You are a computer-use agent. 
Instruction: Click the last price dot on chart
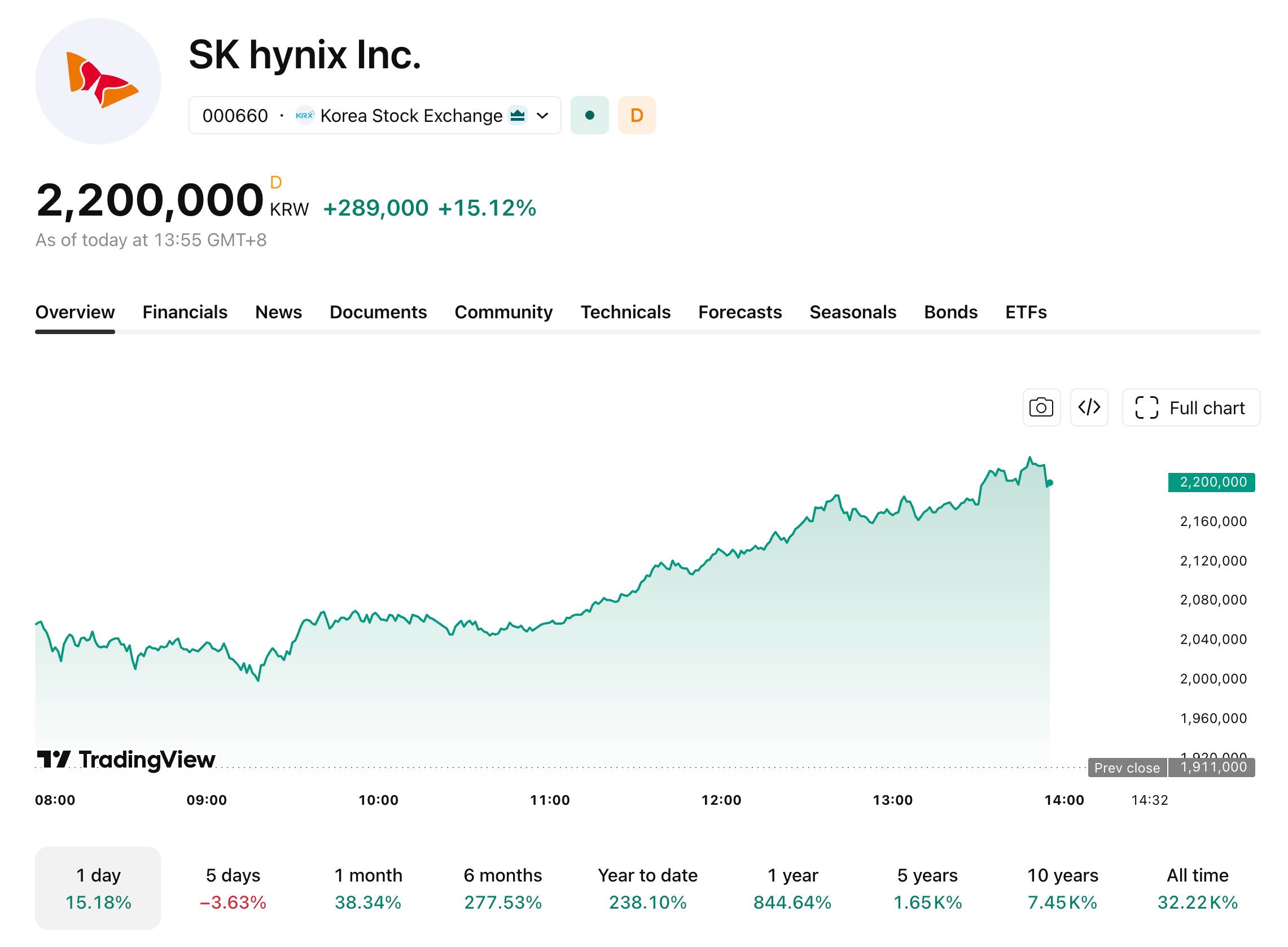(1050, 483)
